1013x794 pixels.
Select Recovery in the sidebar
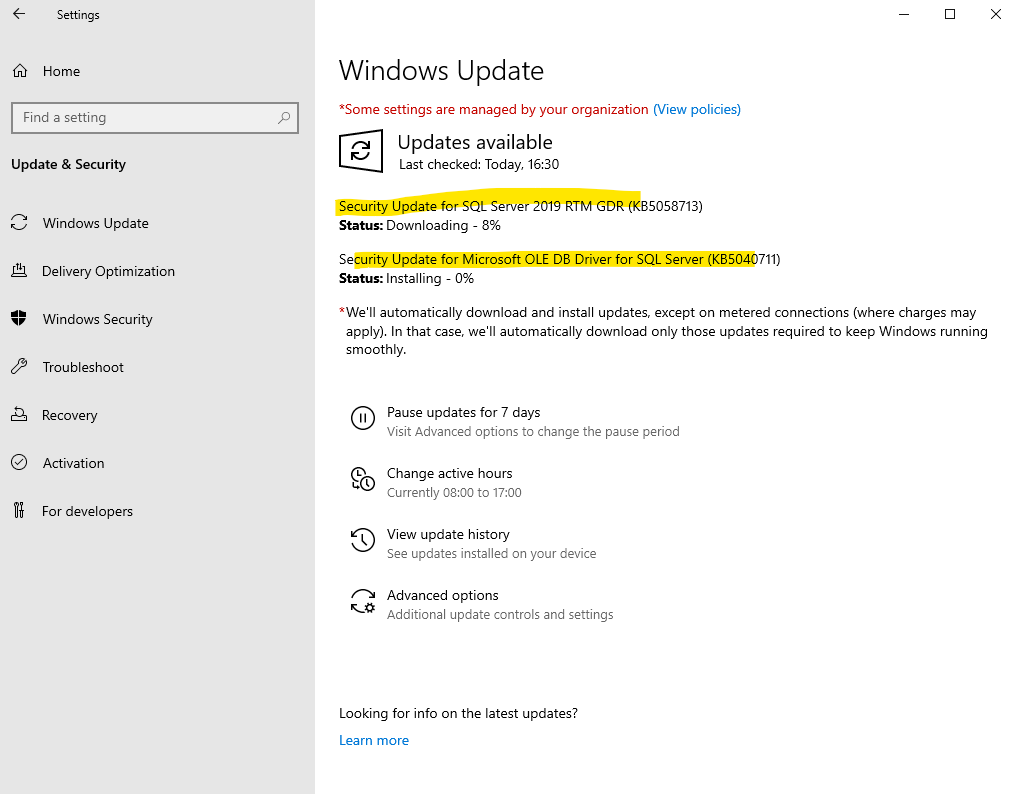70,415
